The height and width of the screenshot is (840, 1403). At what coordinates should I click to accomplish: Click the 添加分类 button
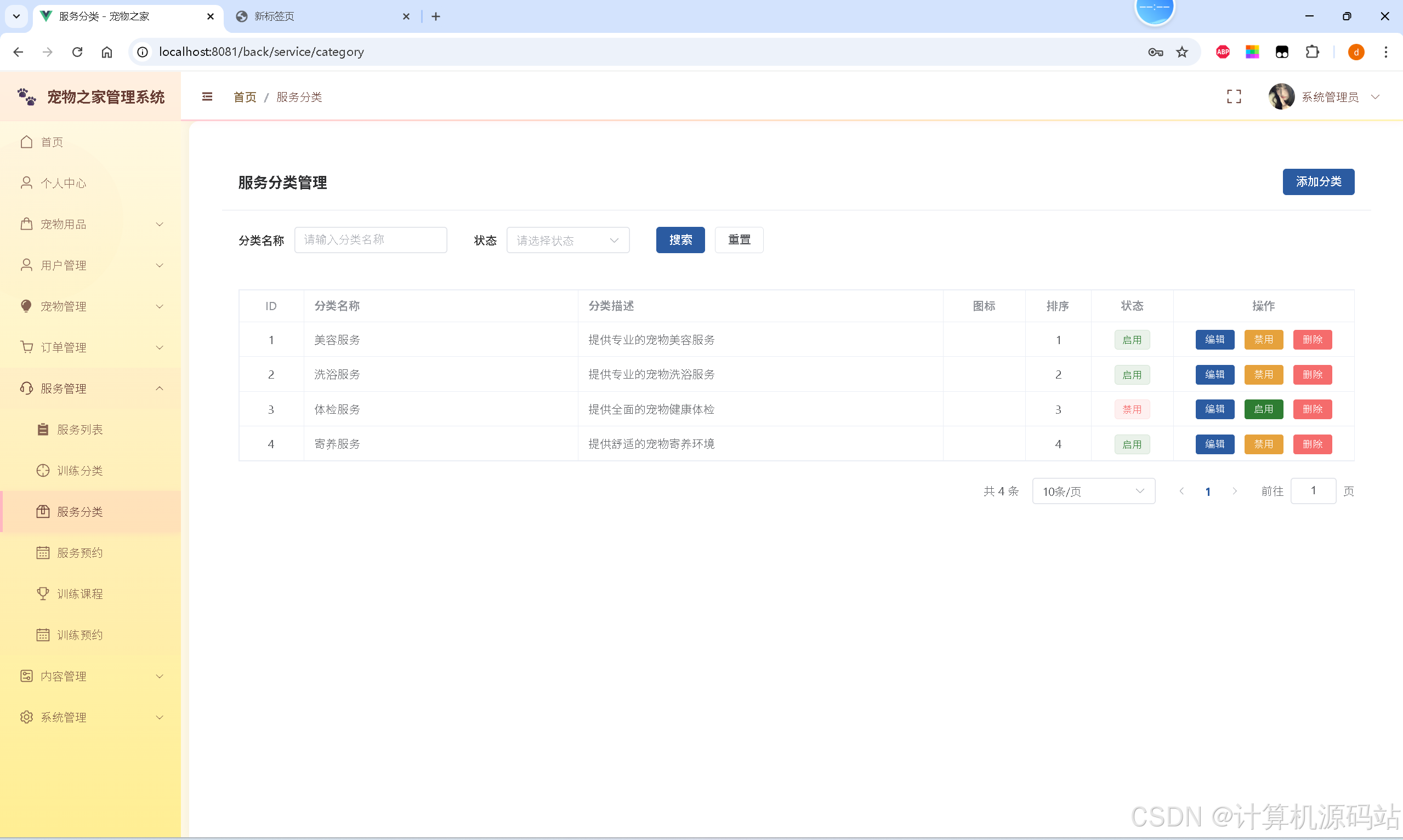pyautogui.click(x=1318, y=182)
